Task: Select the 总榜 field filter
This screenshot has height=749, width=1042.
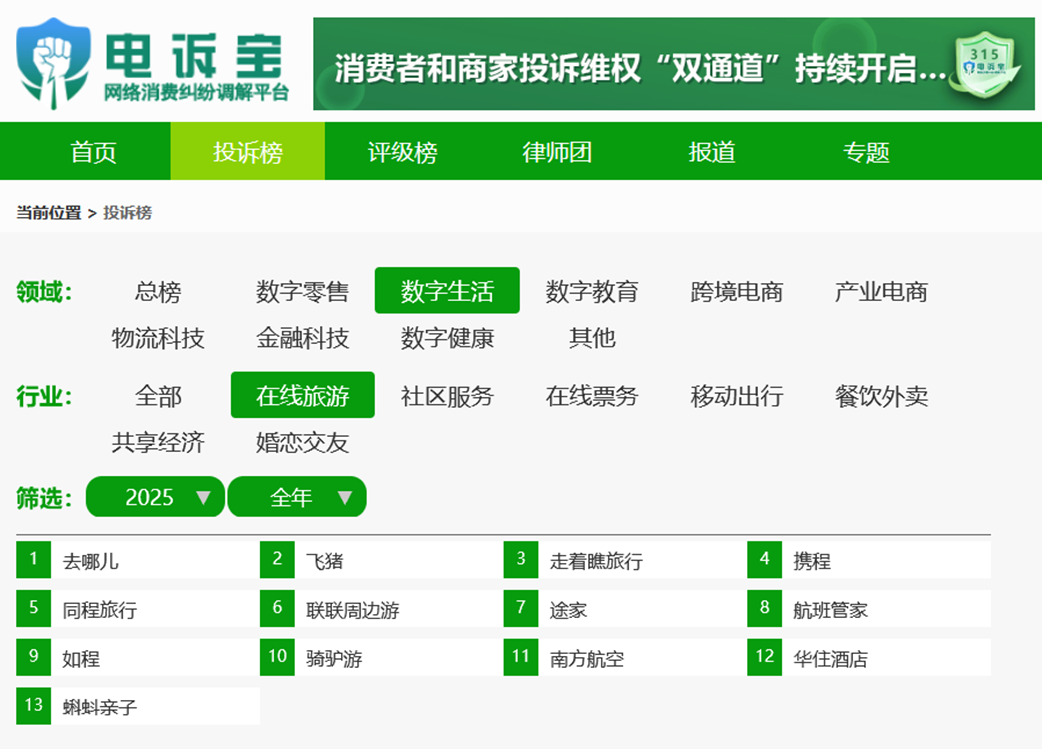Action: click(x=160, y=290)
